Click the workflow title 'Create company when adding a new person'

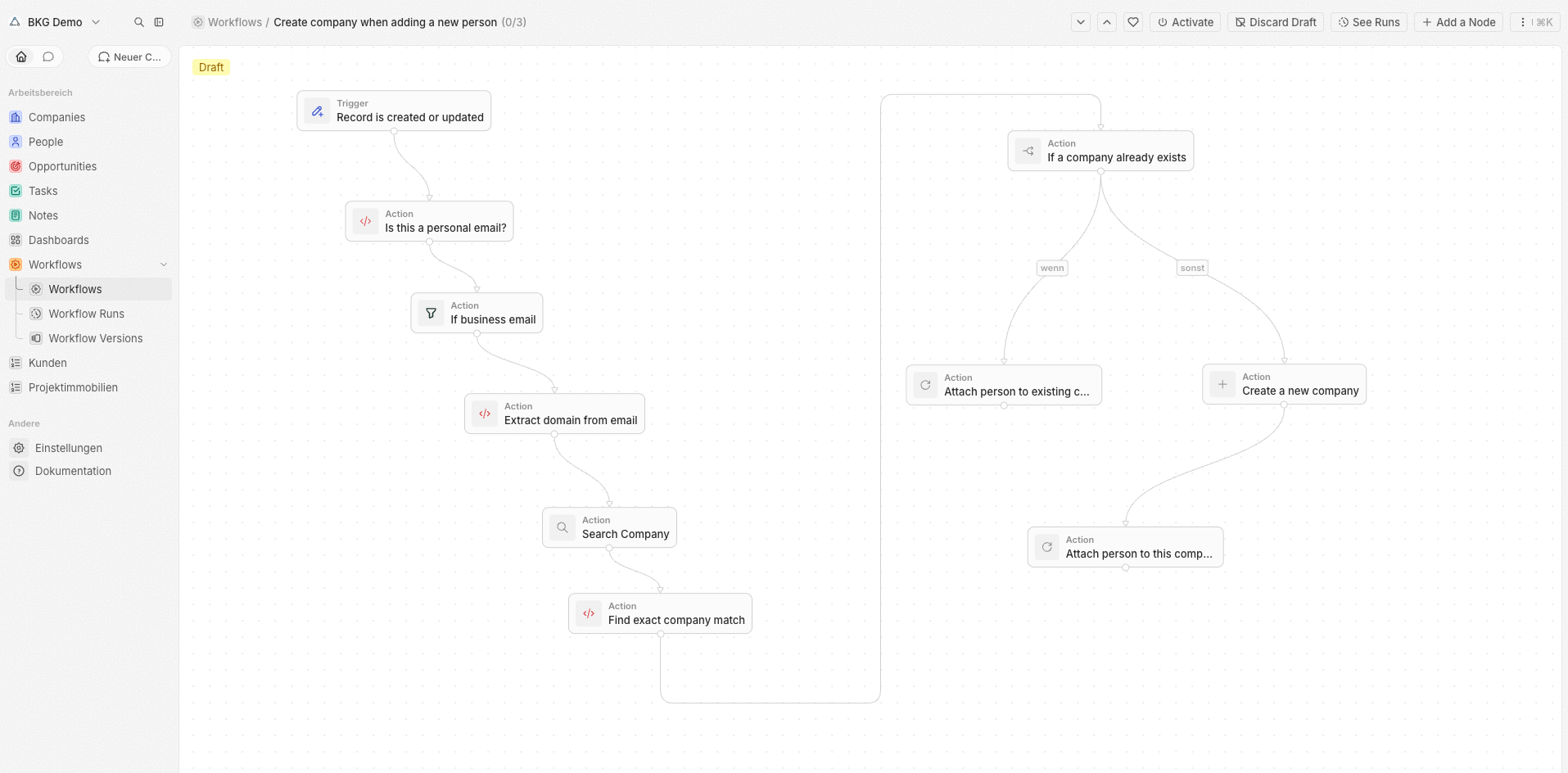[x=385, y=22]
